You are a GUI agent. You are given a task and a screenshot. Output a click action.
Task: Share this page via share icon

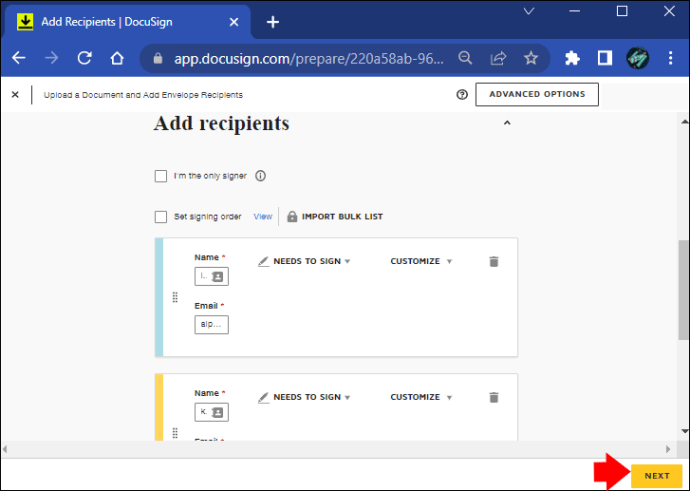pos(498,58)
